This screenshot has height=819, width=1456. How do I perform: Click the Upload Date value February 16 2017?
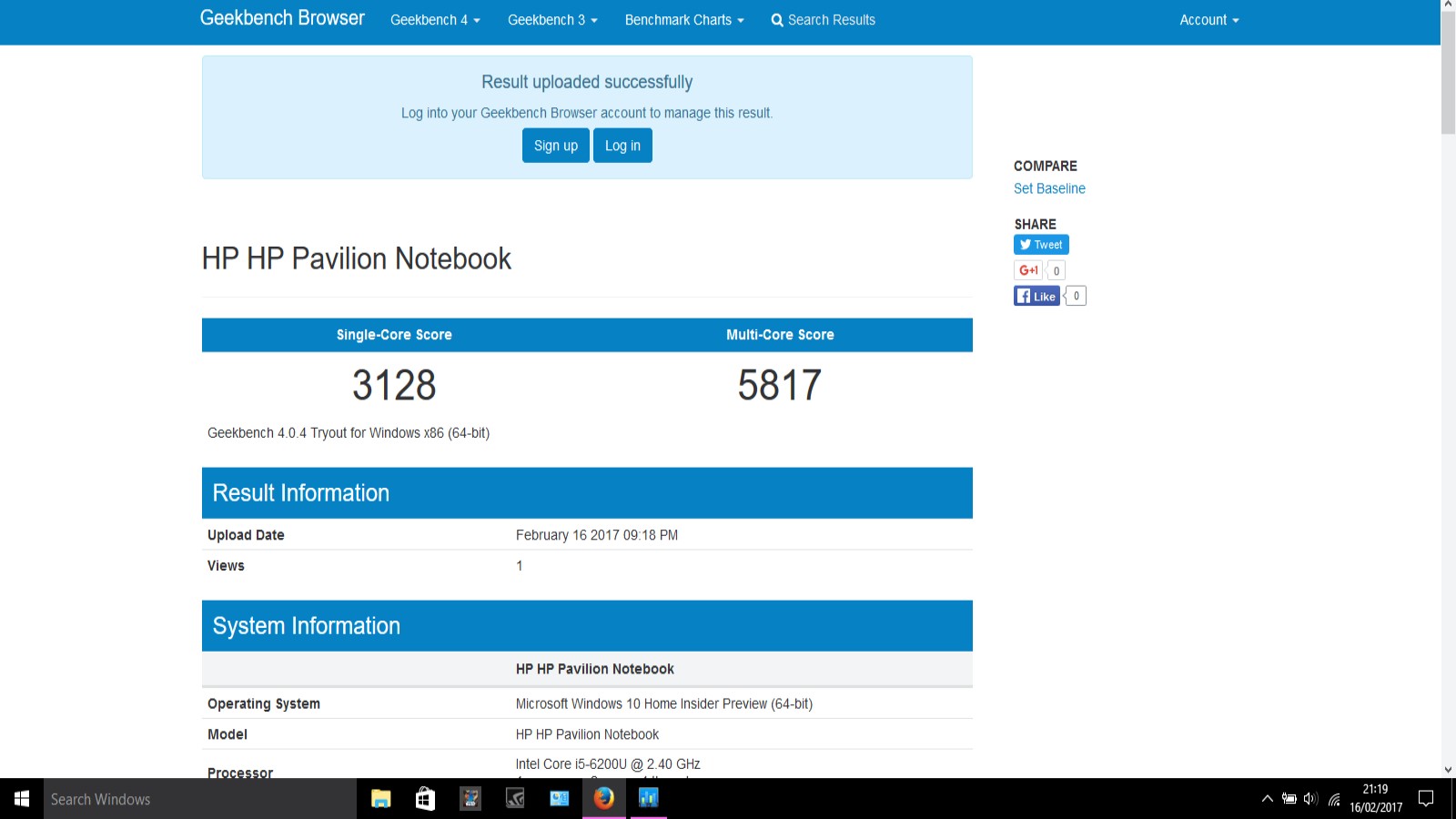[x=597, y=535]
